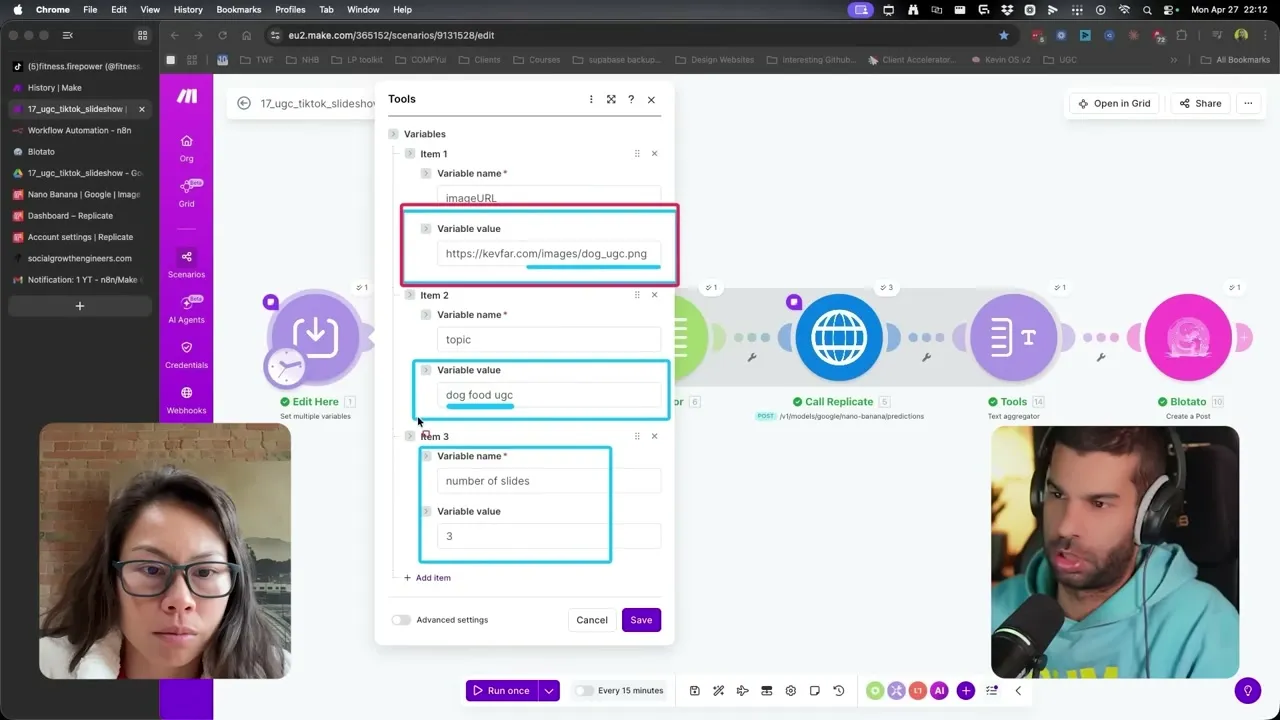The image size is (1280, 720).
Task: Open the red circle in bottom toolbar
Action: pyautogui.click(x=918, y=690)
